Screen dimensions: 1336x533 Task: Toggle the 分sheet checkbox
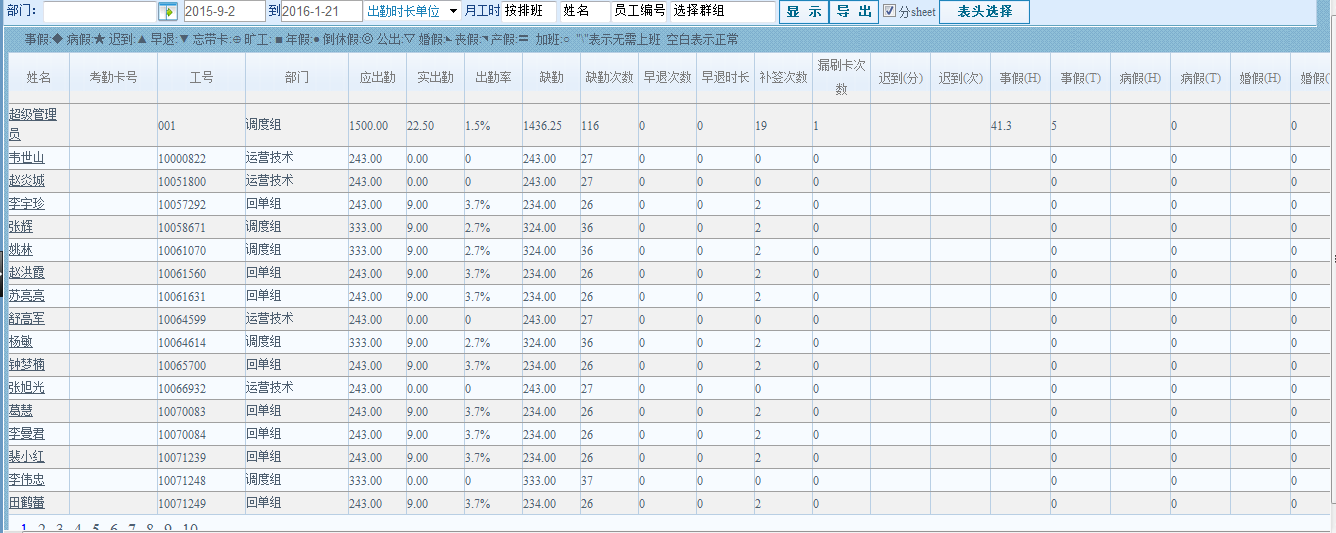coord(890,12)
